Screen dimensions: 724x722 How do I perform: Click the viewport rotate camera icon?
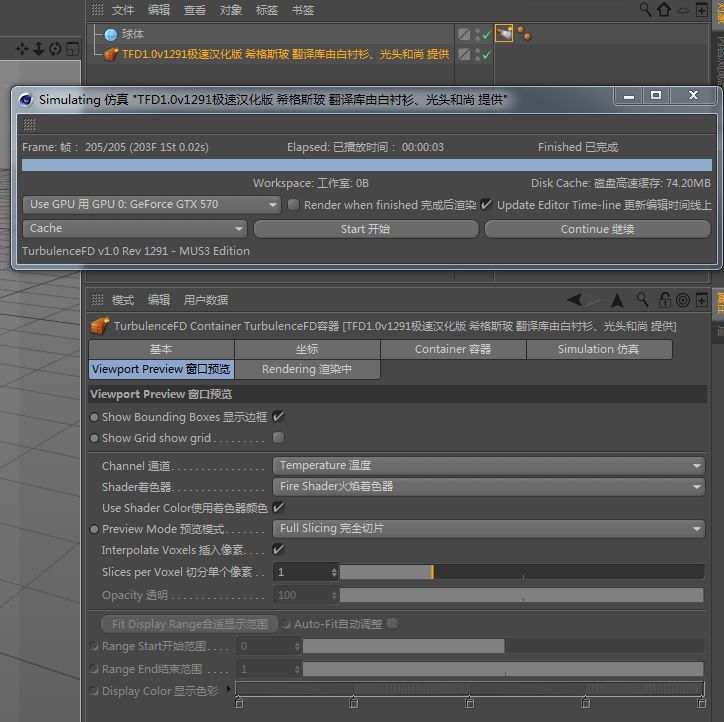[55, 48]
